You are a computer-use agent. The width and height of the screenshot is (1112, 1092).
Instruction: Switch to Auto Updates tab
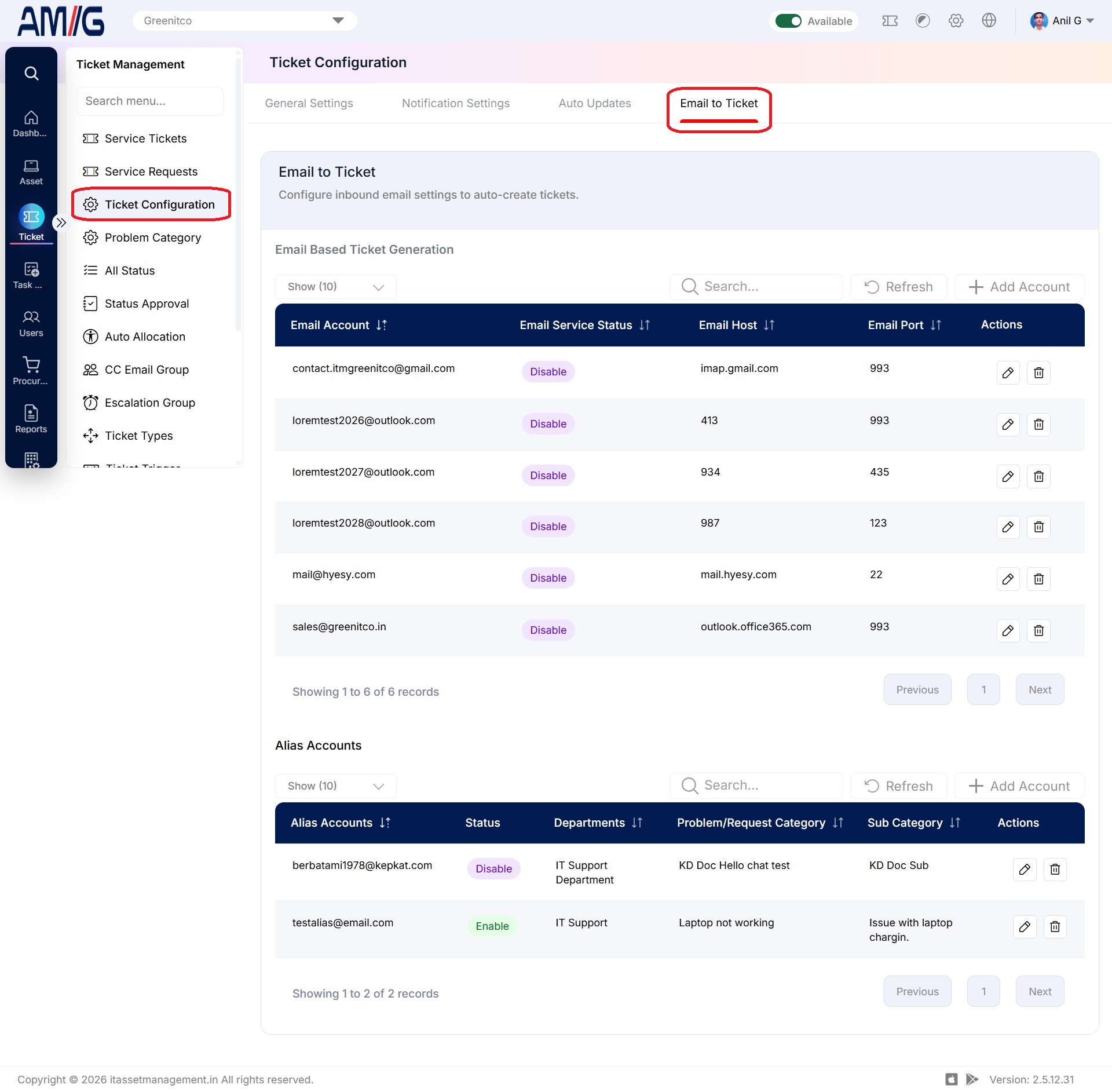595,103
